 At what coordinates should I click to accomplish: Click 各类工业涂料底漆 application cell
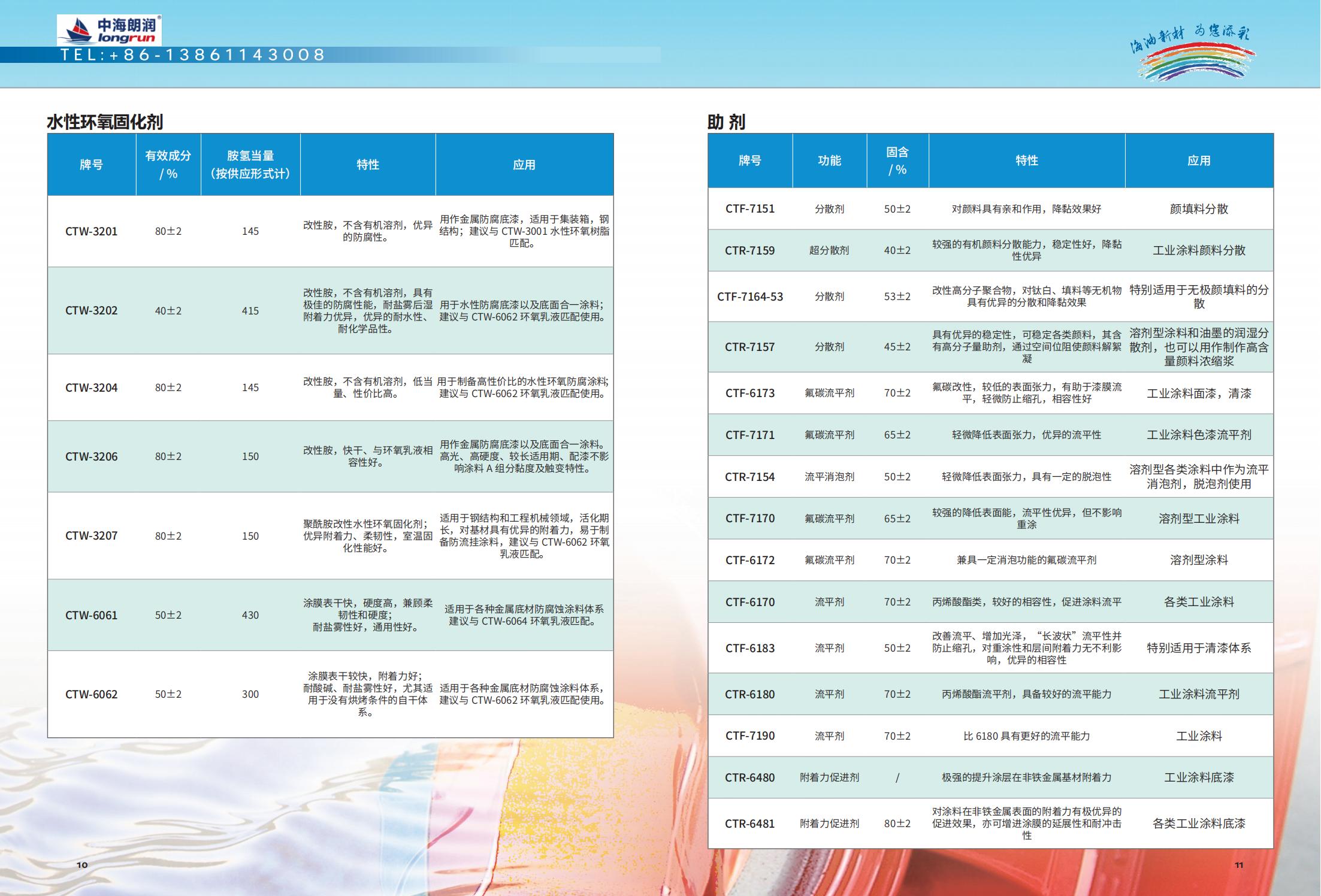pos(1199,824)
